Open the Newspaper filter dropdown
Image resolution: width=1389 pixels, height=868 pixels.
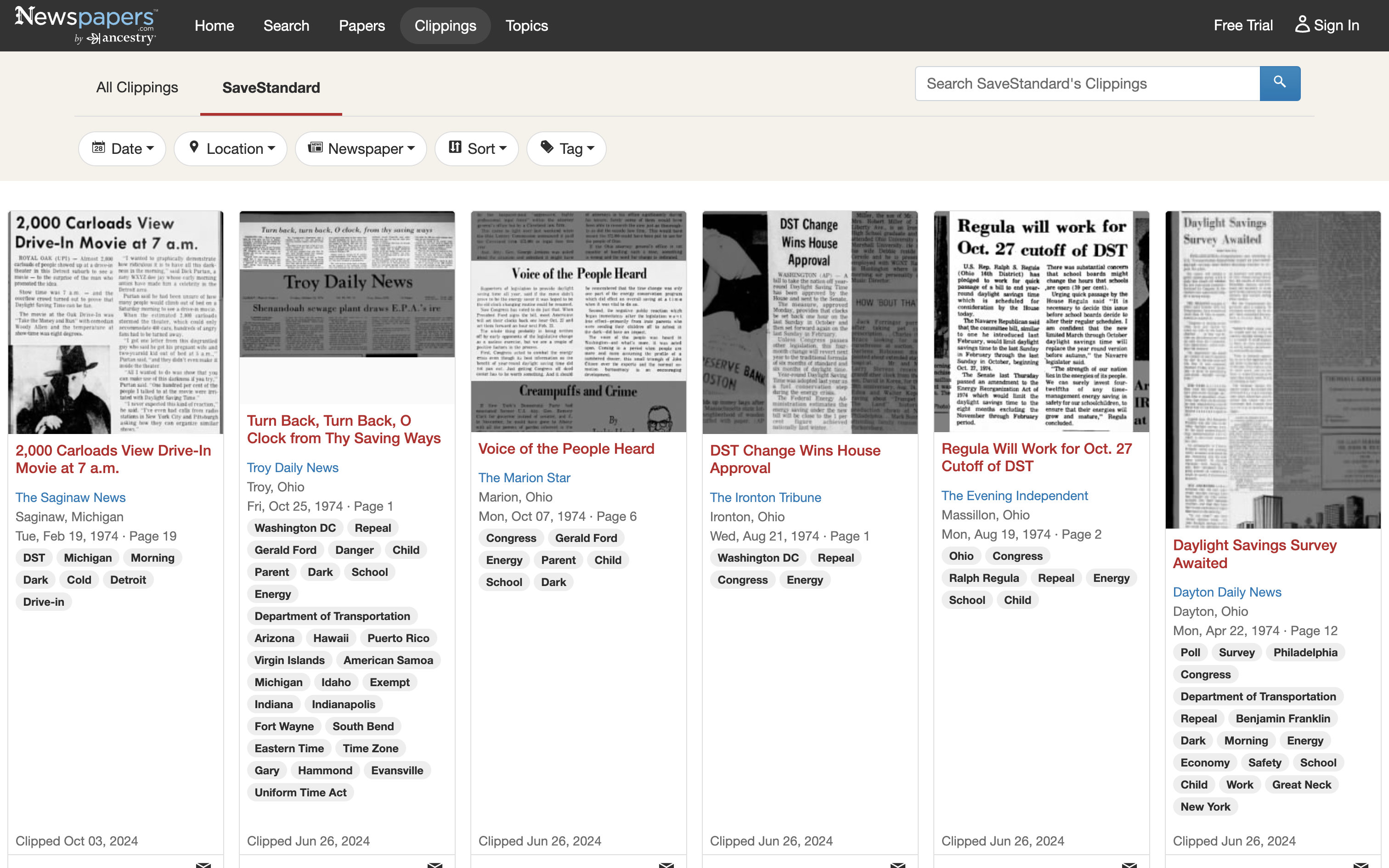(x=361, y=149)
